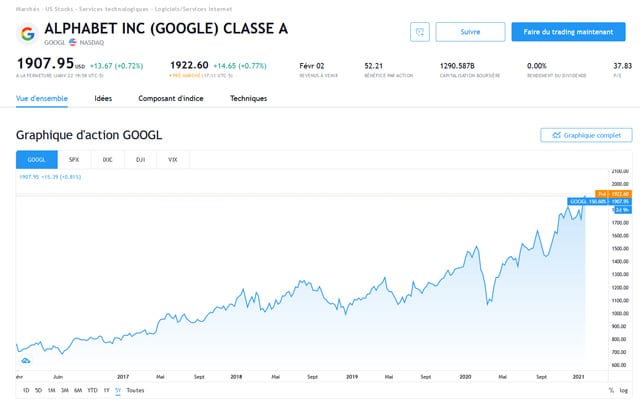Click Faire du trading maintenant button
Screen dimensions: 640x400
[568, 32]
